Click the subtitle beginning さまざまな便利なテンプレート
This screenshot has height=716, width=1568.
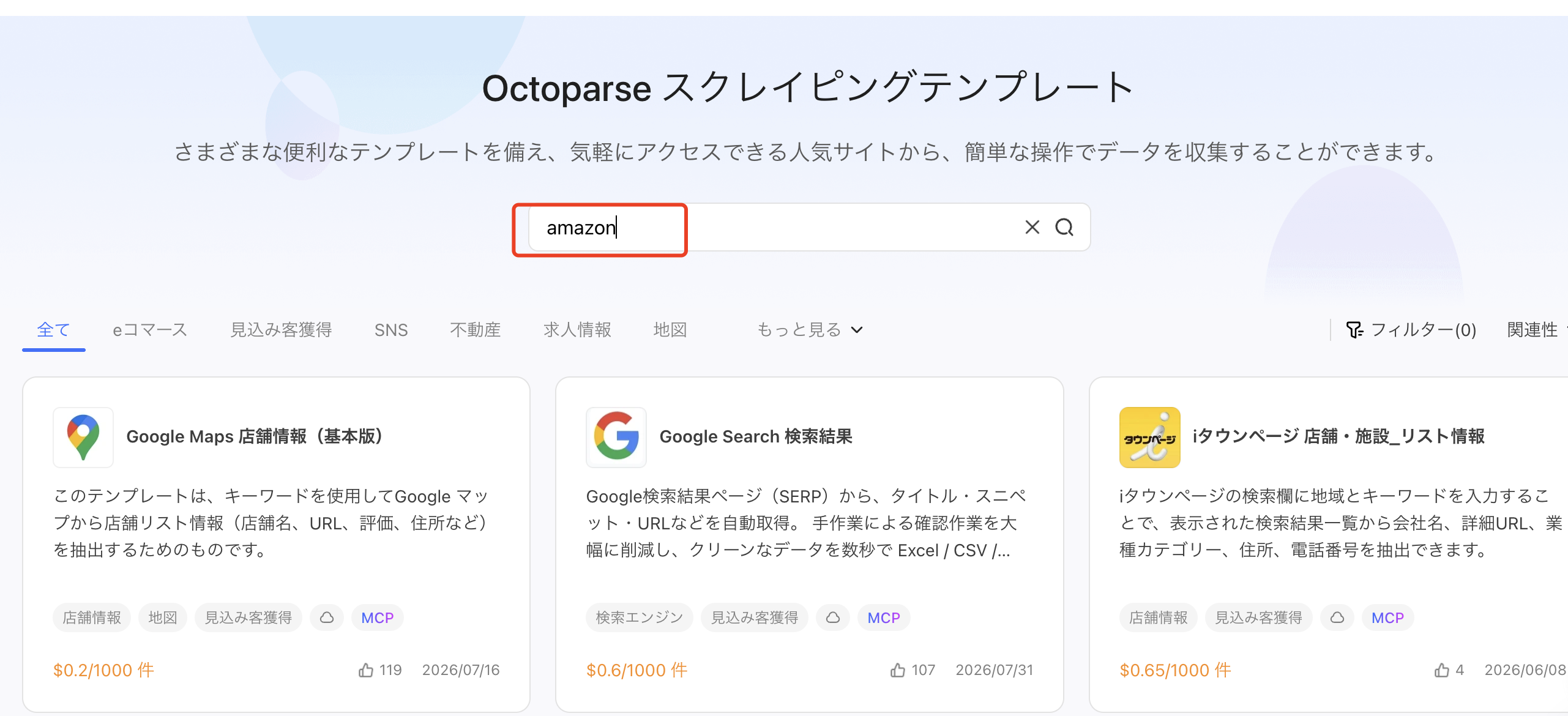pos(807,151)
